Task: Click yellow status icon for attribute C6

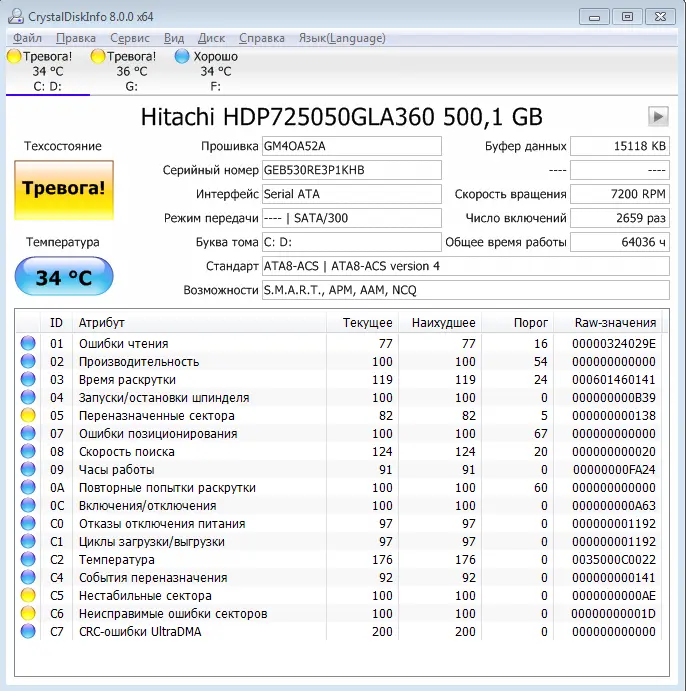Action: (x=28, y=613)
